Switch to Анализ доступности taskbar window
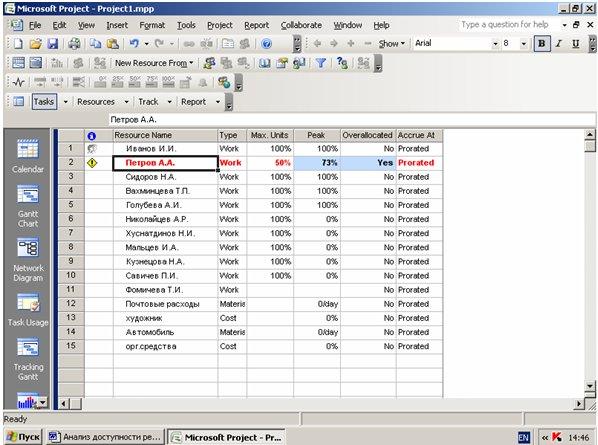 pos(105,437)
